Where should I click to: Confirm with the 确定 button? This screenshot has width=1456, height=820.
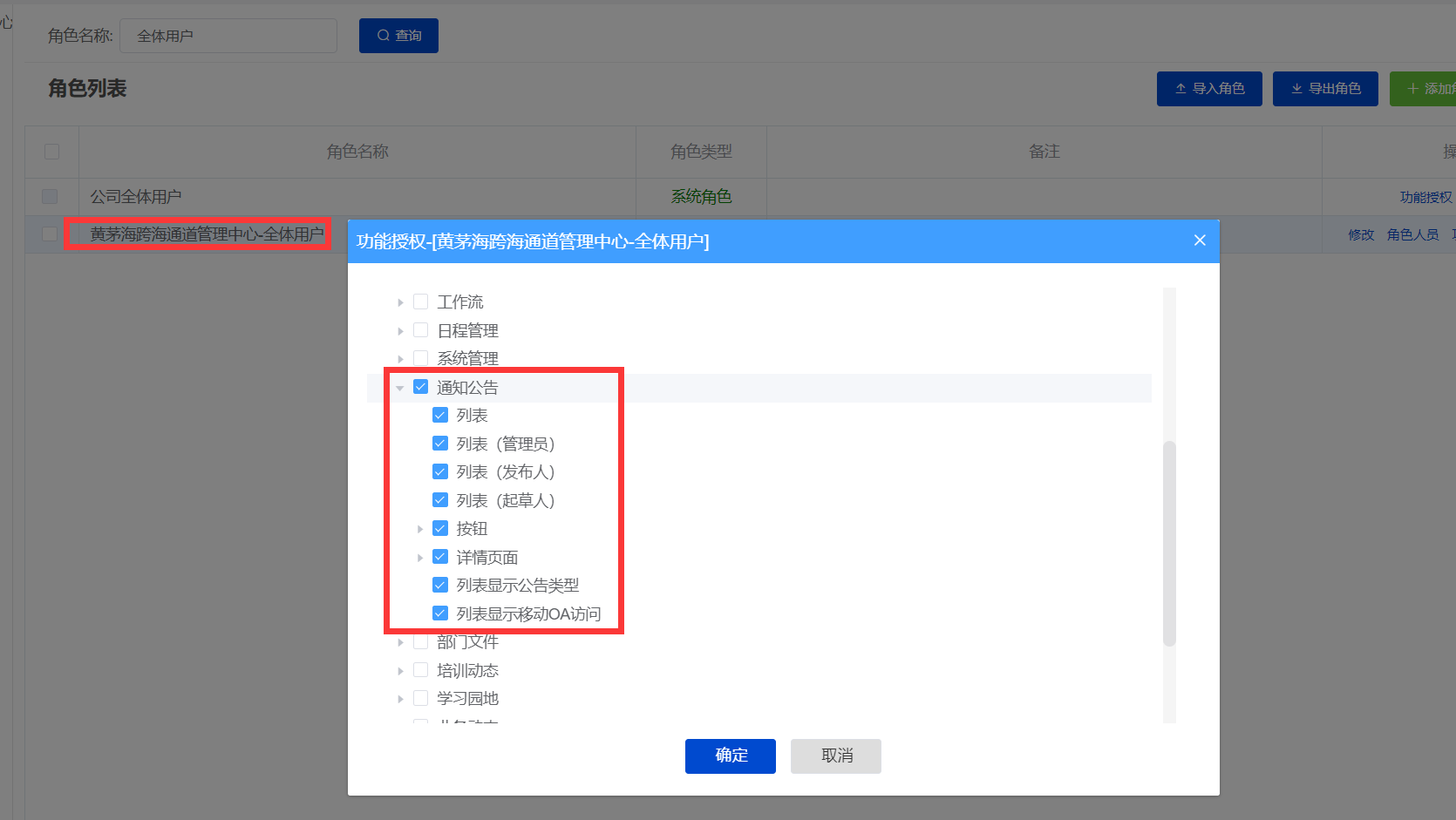(731, 756)
